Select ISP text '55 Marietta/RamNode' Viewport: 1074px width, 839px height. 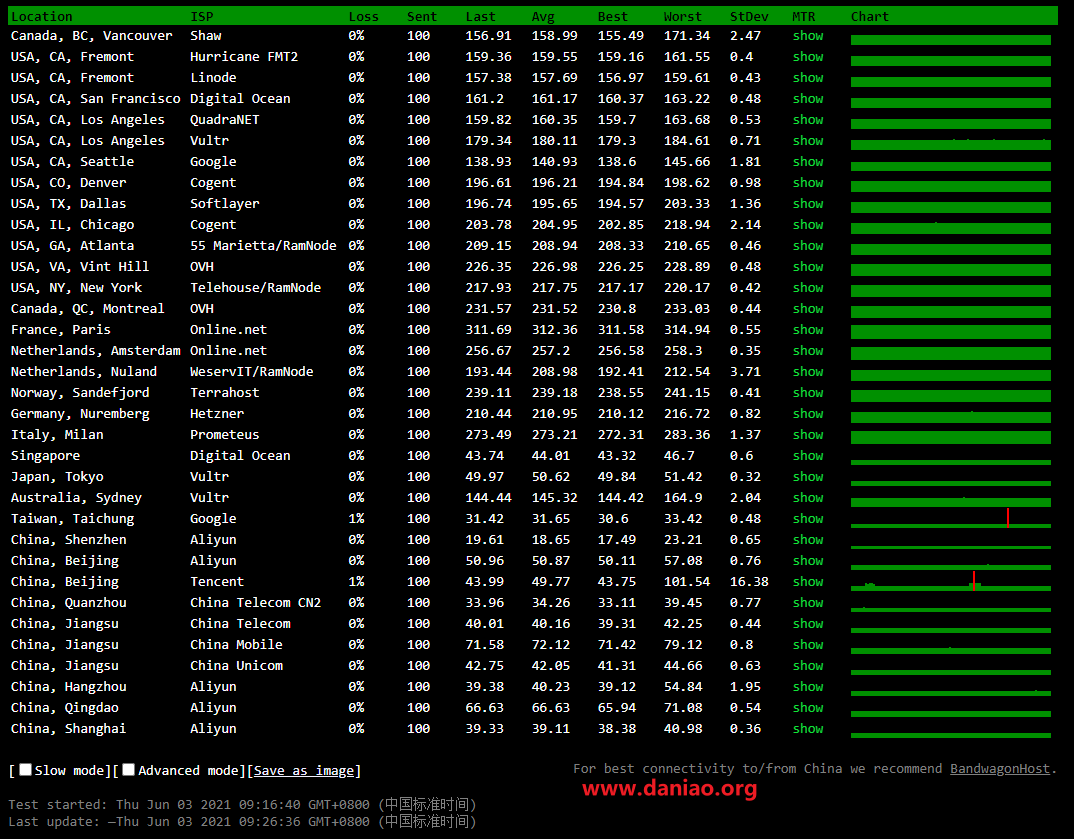[x=263, y=246]
